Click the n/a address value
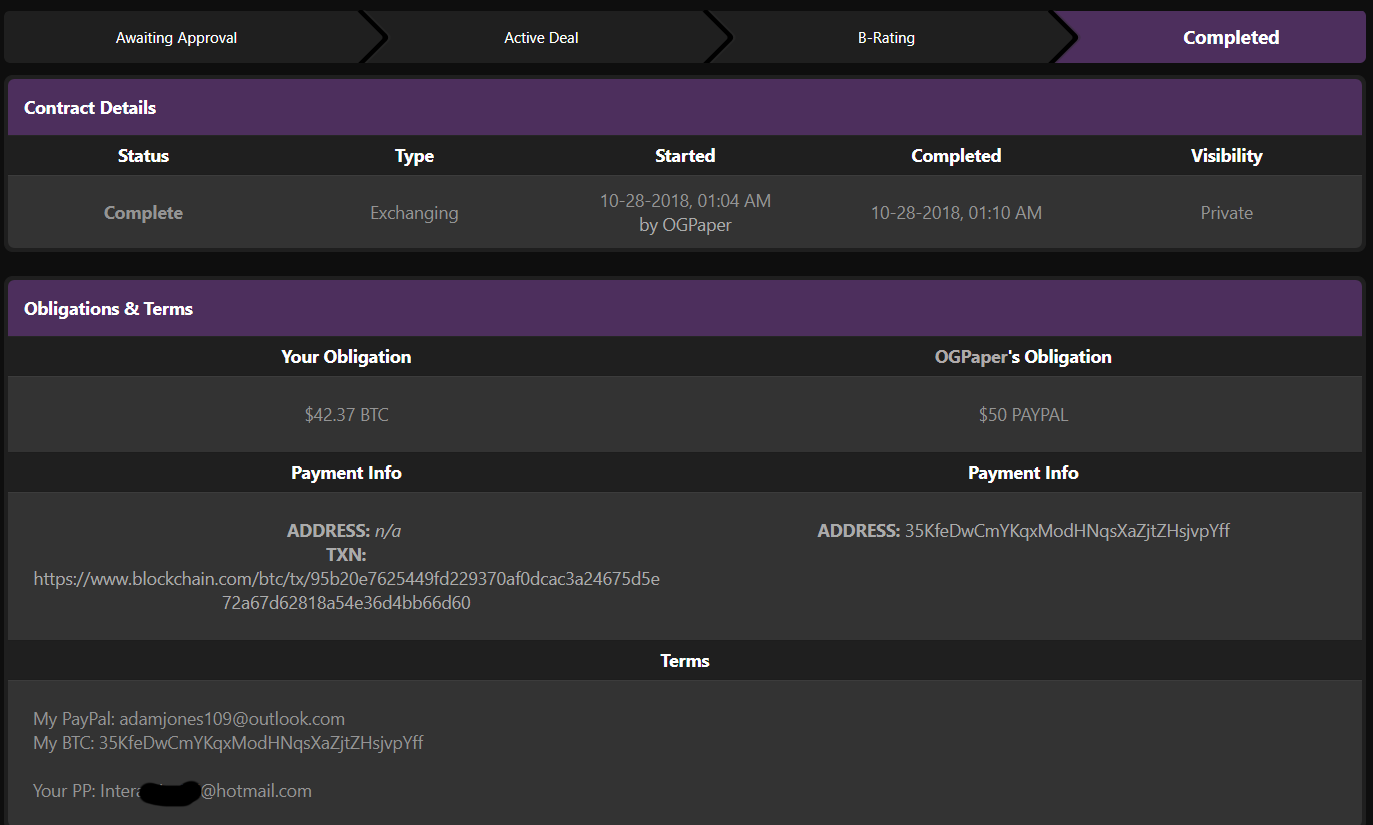The image size is (1373, 825). [x=387, y=531]
